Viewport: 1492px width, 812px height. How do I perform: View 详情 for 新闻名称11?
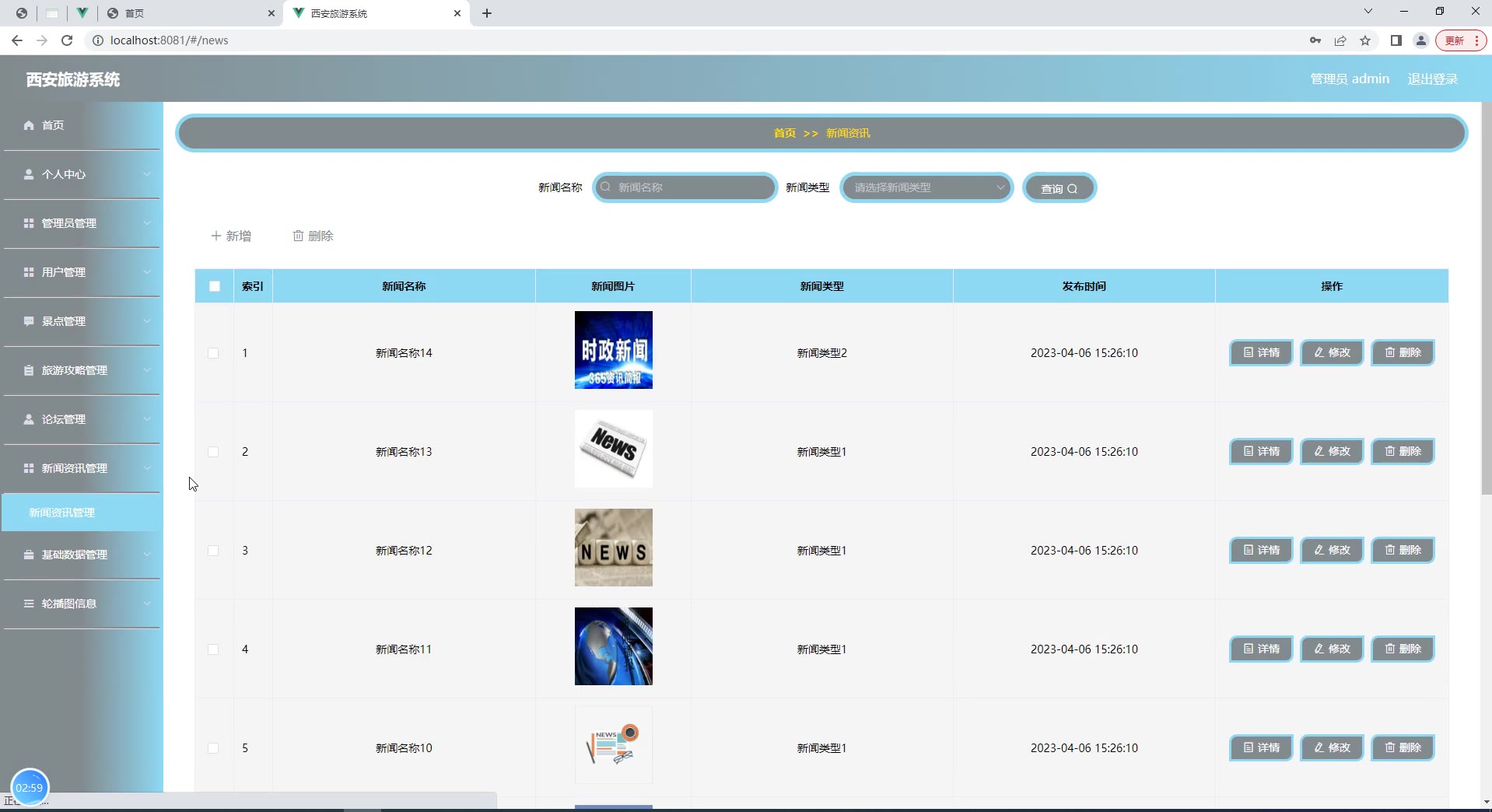pos(1261,649)
